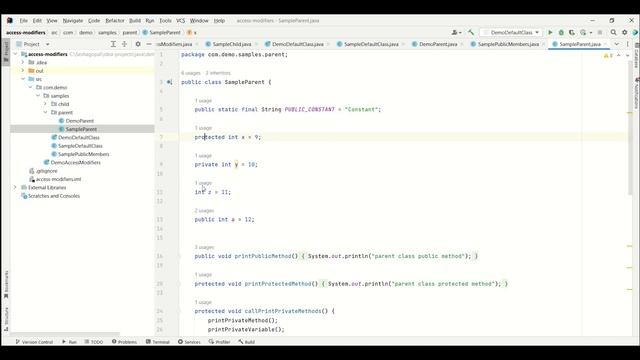Open Problems tool window

click(x=124, y=342)
